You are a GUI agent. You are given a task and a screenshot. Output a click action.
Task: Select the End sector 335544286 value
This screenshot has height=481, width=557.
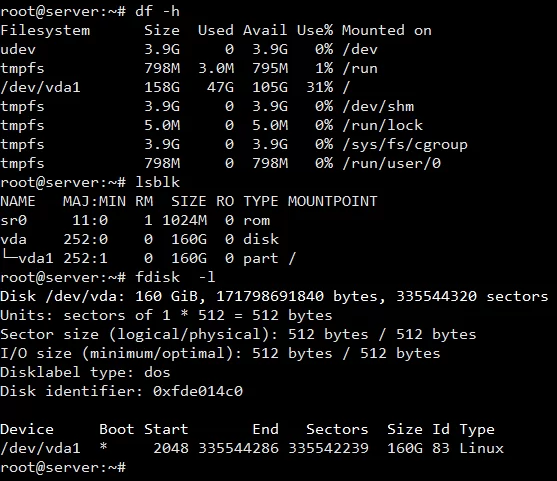(238, 448)
